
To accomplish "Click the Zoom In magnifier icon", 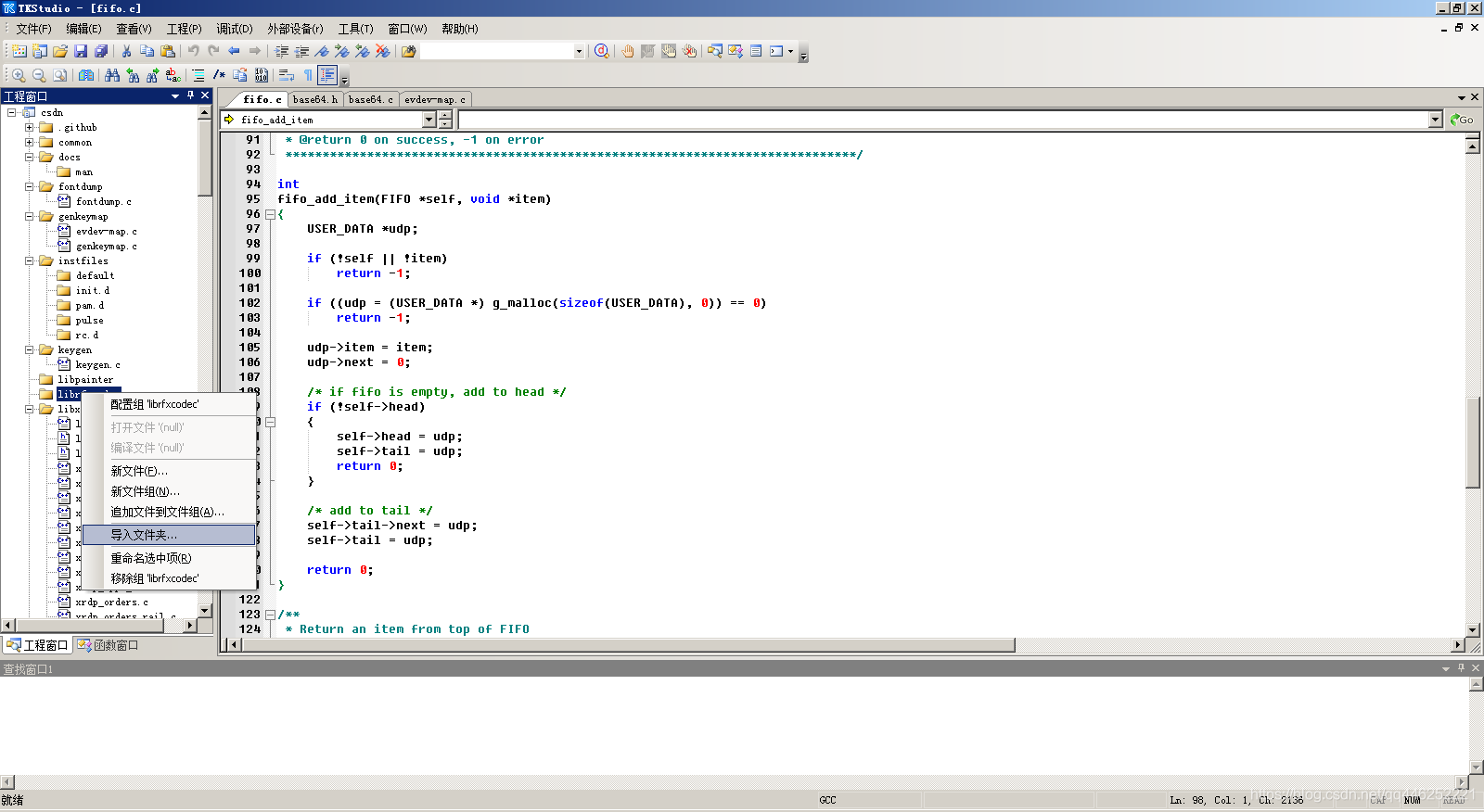I will (x=19, y=75).
